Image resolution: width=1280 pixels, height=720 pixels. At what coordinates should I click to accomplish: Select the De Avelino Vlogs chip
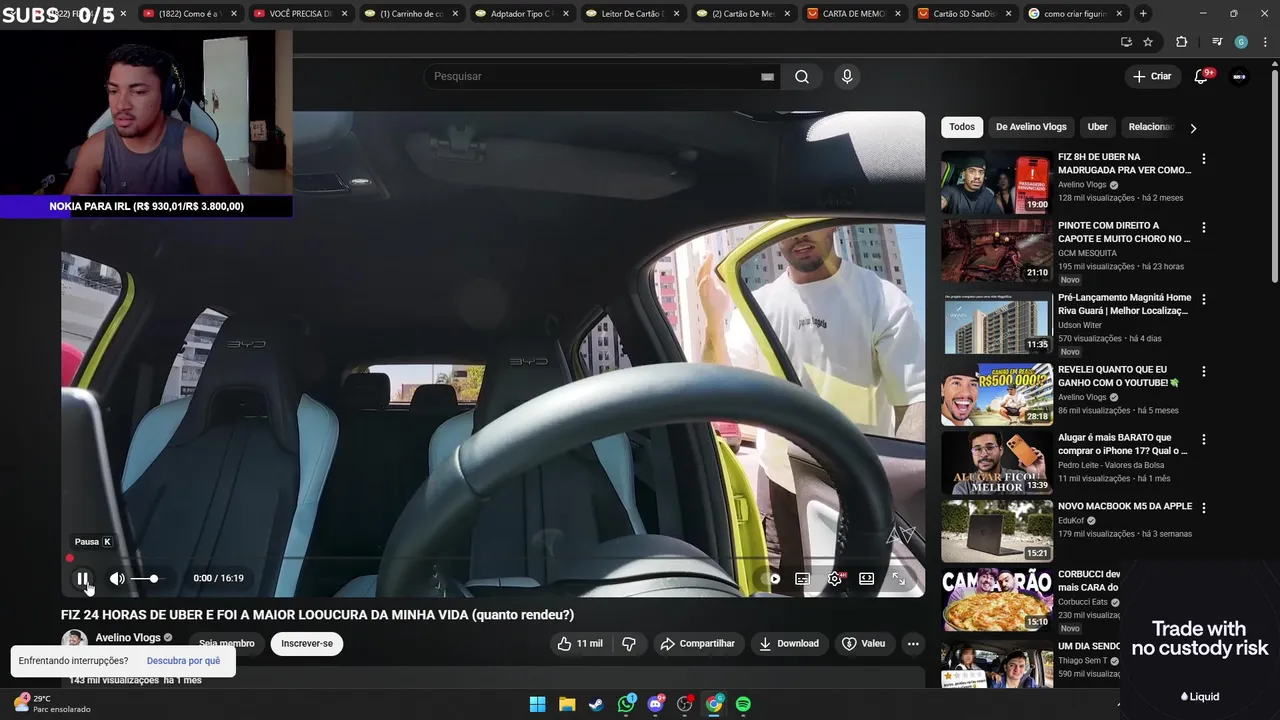click(1031, 127)
